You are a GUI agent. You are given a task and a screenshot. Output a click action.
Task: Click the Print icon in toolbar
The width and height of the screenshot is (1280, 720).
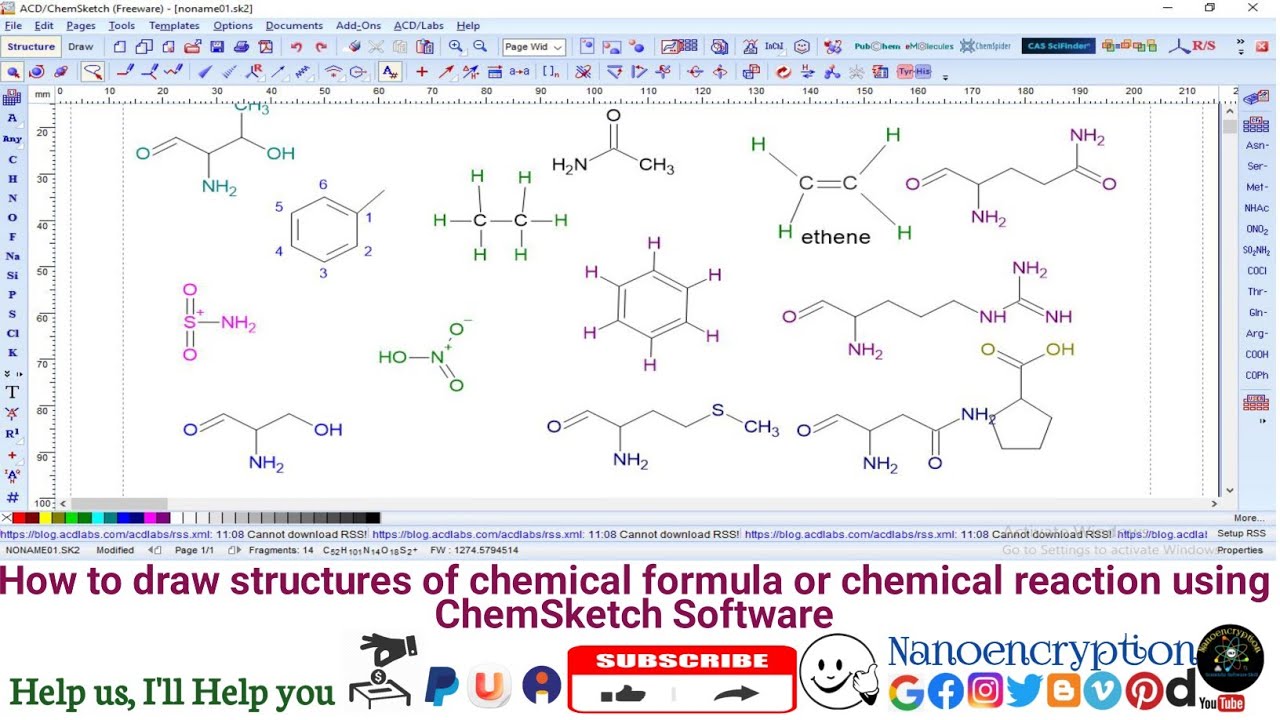(241, 47)
